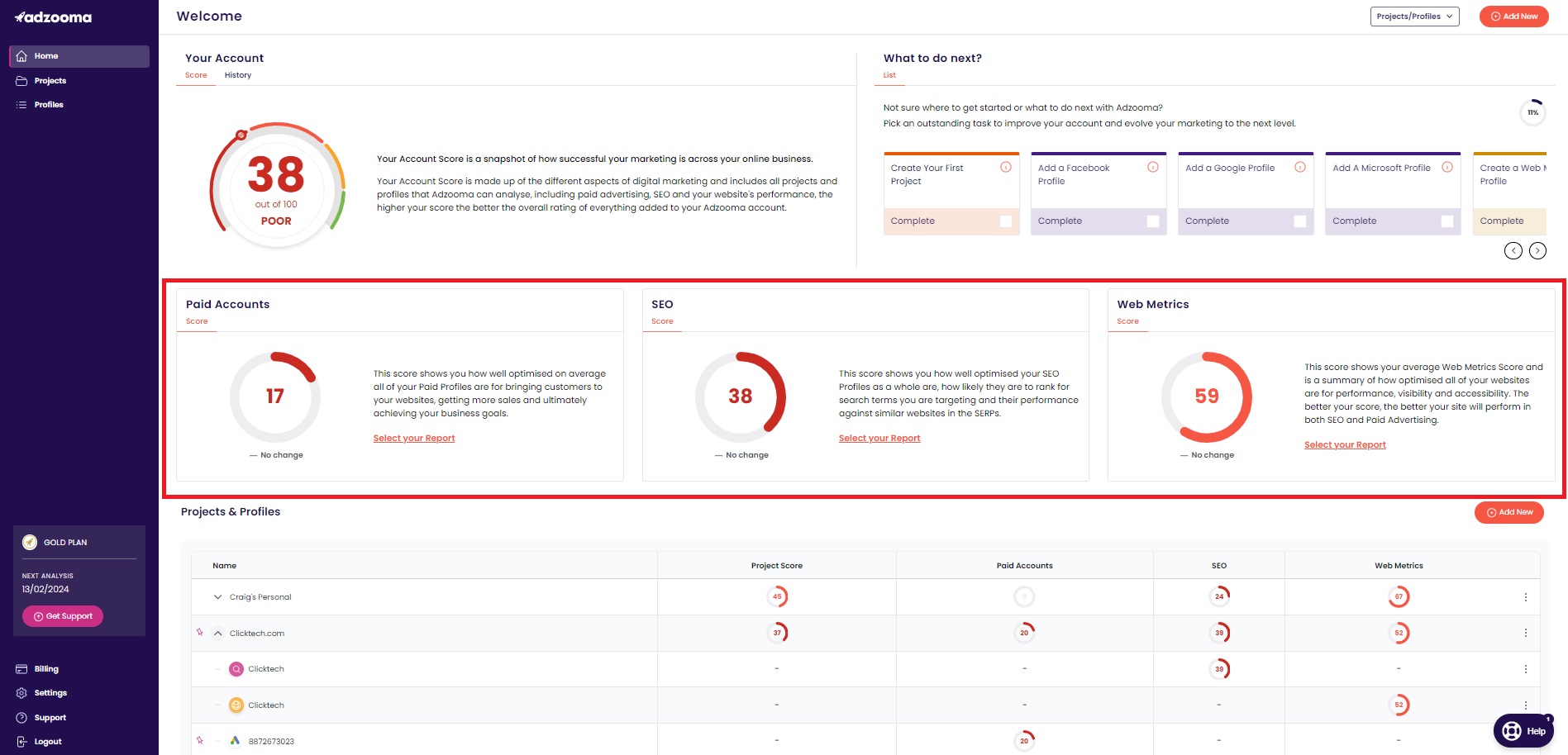Tick Complete on Create Your First Project
The width and height of the screenshot is (1568, 755).
[x=1006, y=221]
